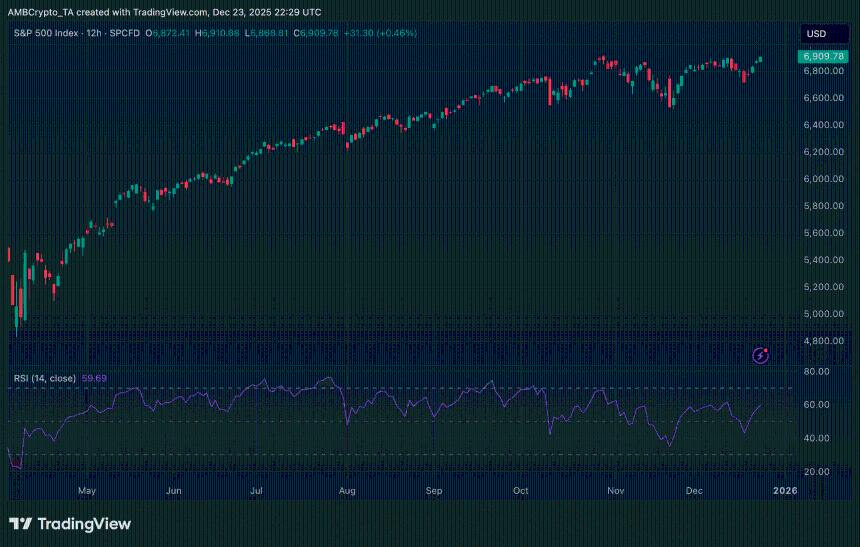Click the Aug label on time axis
The width and height of the screenshot is (860, 547).
[x=347, y=492]
